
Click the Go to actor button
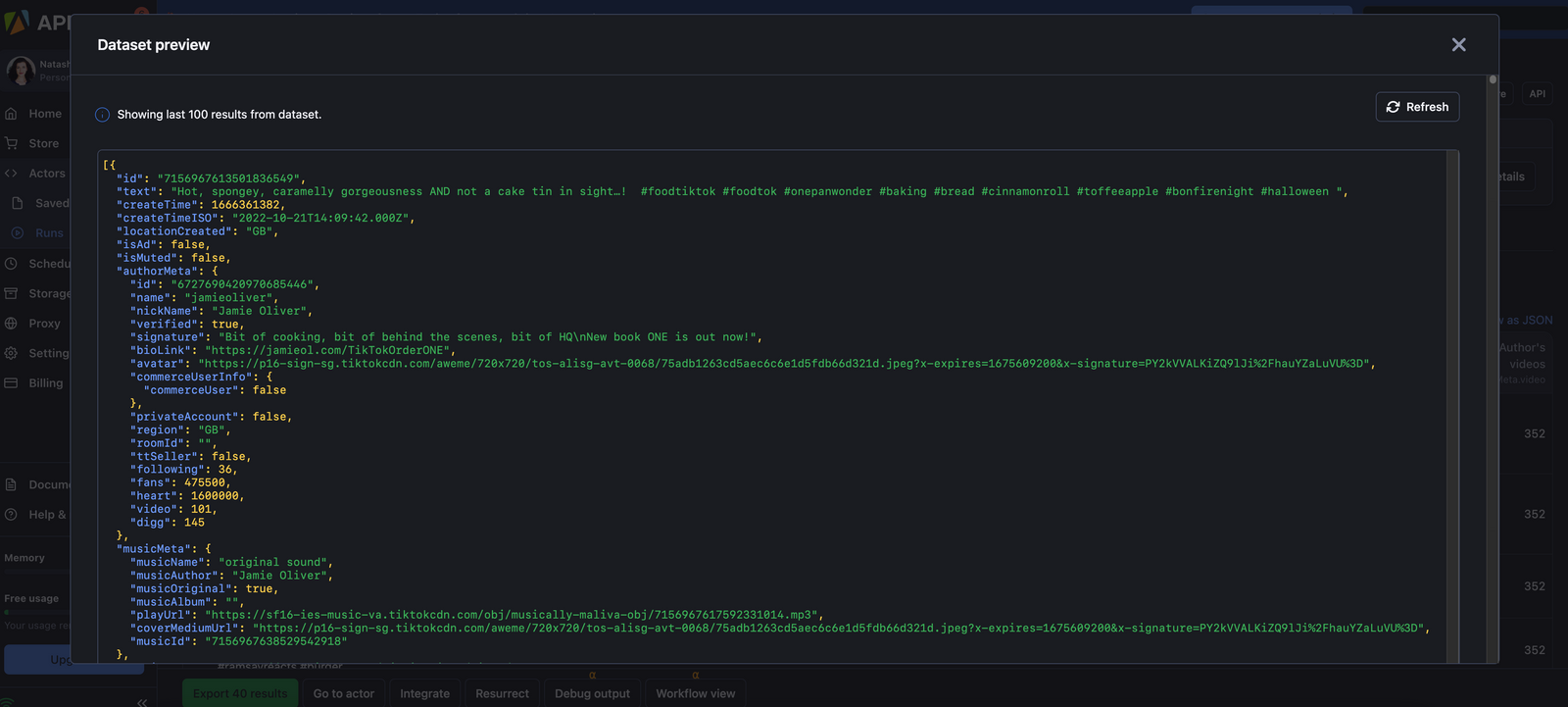tap(343, 693)
